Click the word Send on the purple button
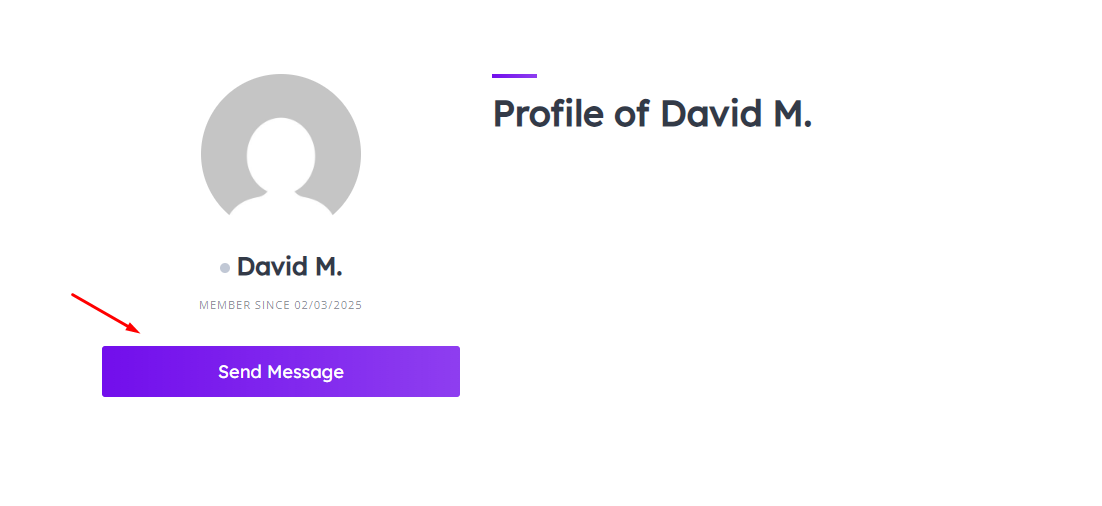The image size is (1102, 506). pos(240,372)
